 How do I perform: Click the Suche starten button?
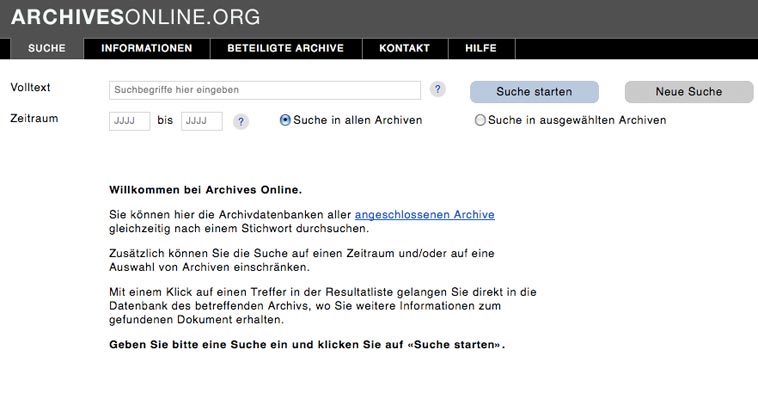[x=534, y=92]
